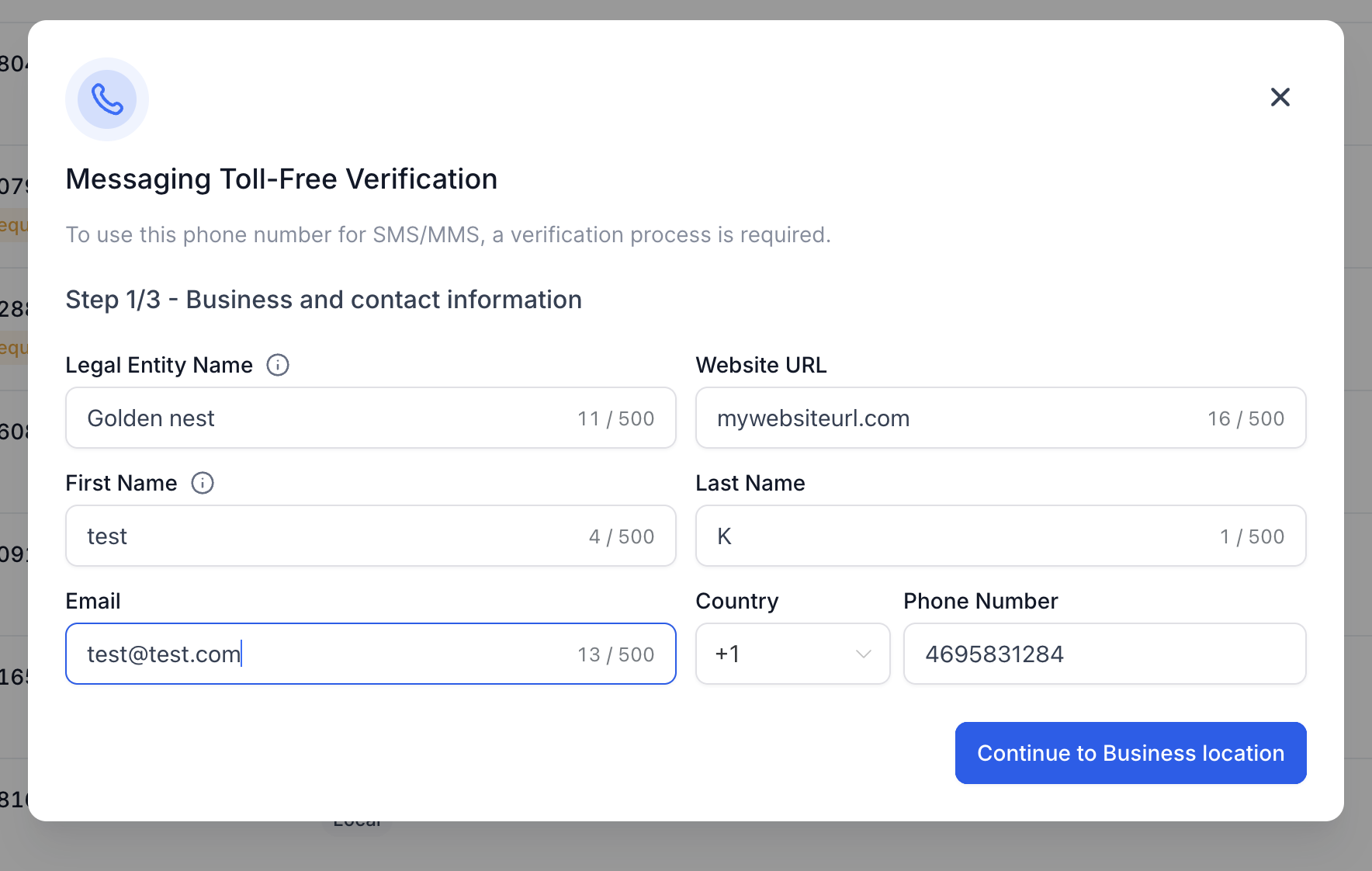Click the Phone Number field 4695831284
This screenshot has width=1372, height=871.
point(1105,654)
